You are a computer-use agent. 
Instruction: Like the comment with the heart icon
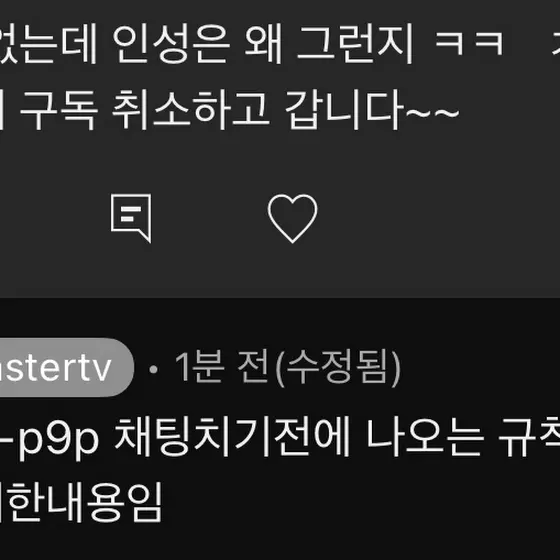click(x=292, y=218)
